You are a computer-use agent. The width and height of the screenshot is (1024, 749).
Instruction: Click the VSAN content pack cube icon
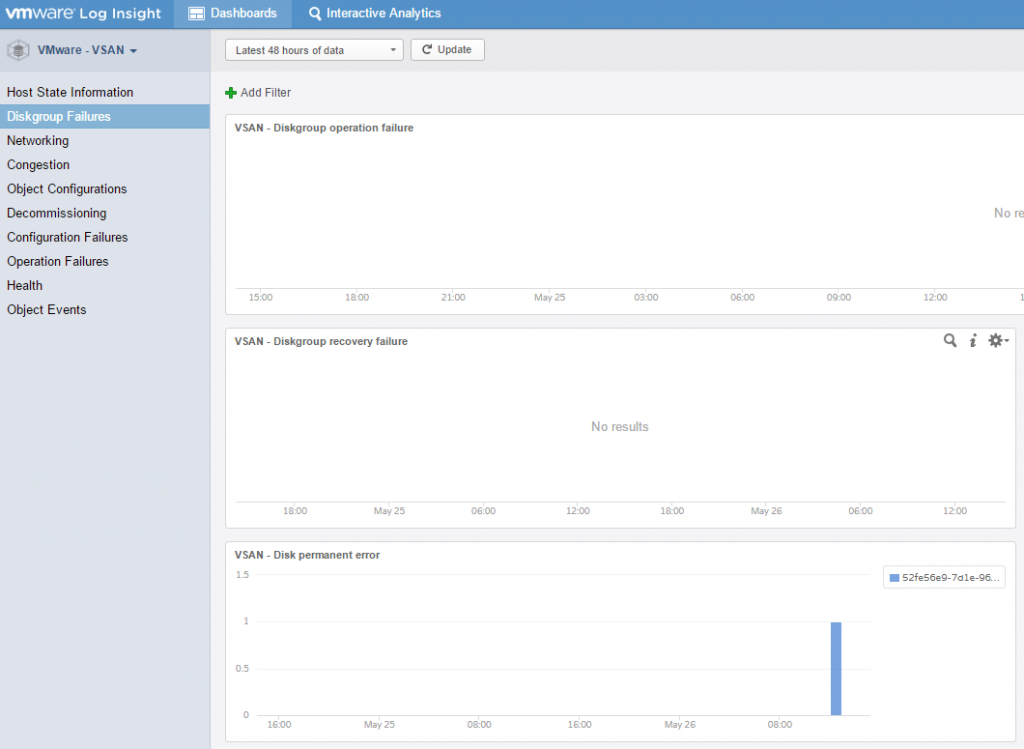18,50
